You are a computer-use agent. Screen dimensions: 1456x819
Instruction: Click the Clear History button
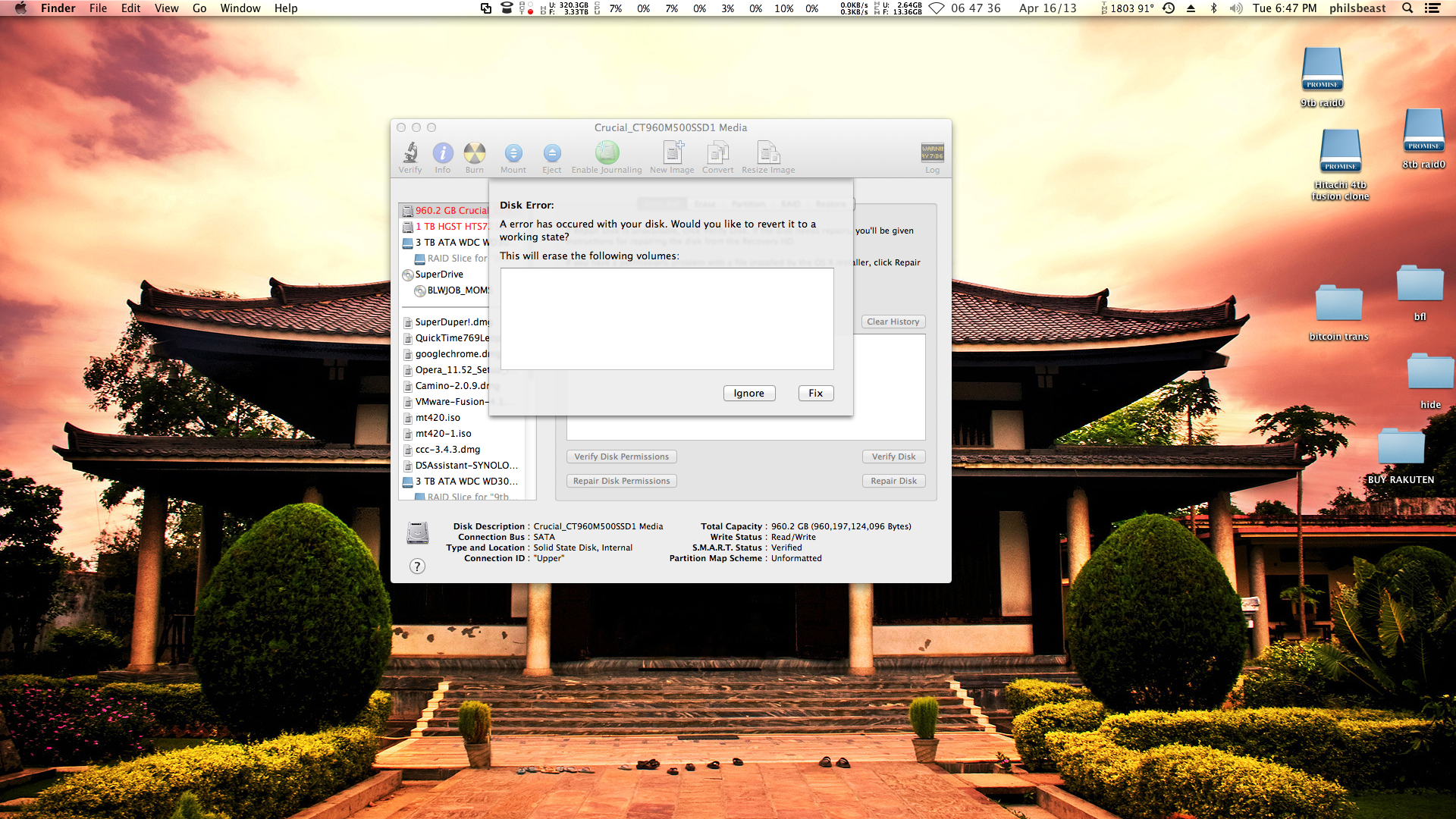(x=893, y=322)
